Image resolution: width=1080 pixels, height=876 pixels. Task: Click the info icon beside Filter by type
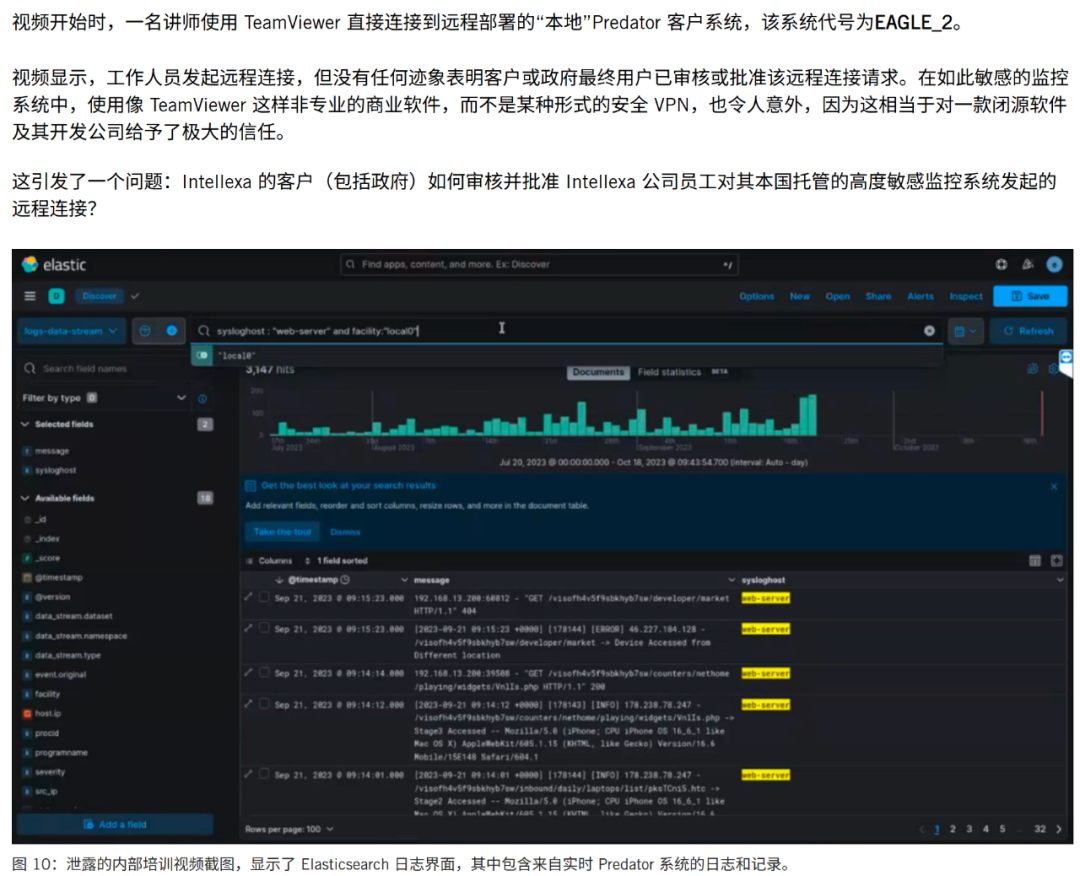(202, 399)
